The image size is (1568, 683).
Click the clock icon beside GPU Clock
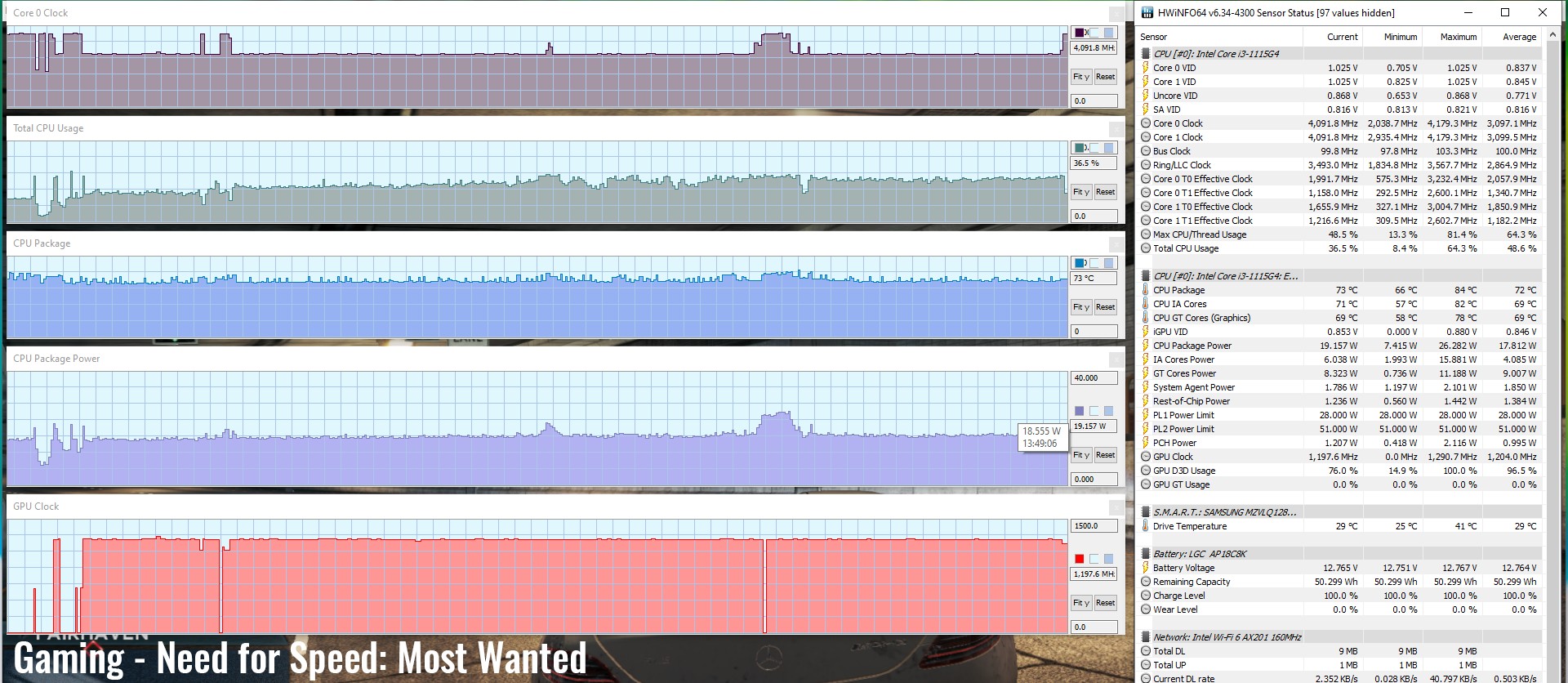pyautogui.click(x=1146, y=457)
